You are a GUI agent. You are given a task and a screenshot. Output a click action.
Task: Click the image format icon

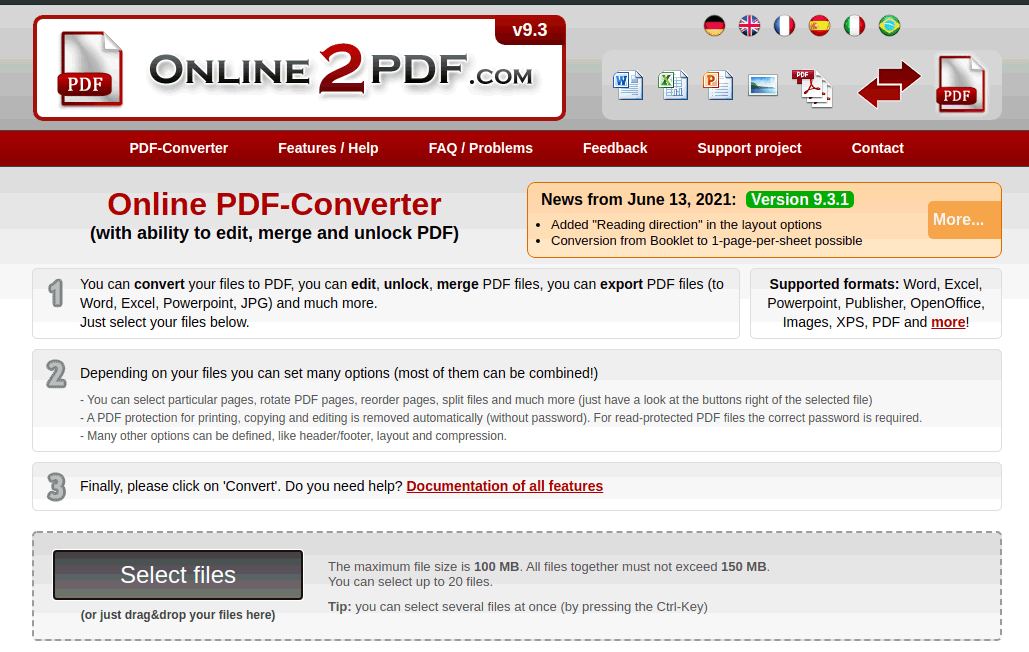(x=763, y=85)
